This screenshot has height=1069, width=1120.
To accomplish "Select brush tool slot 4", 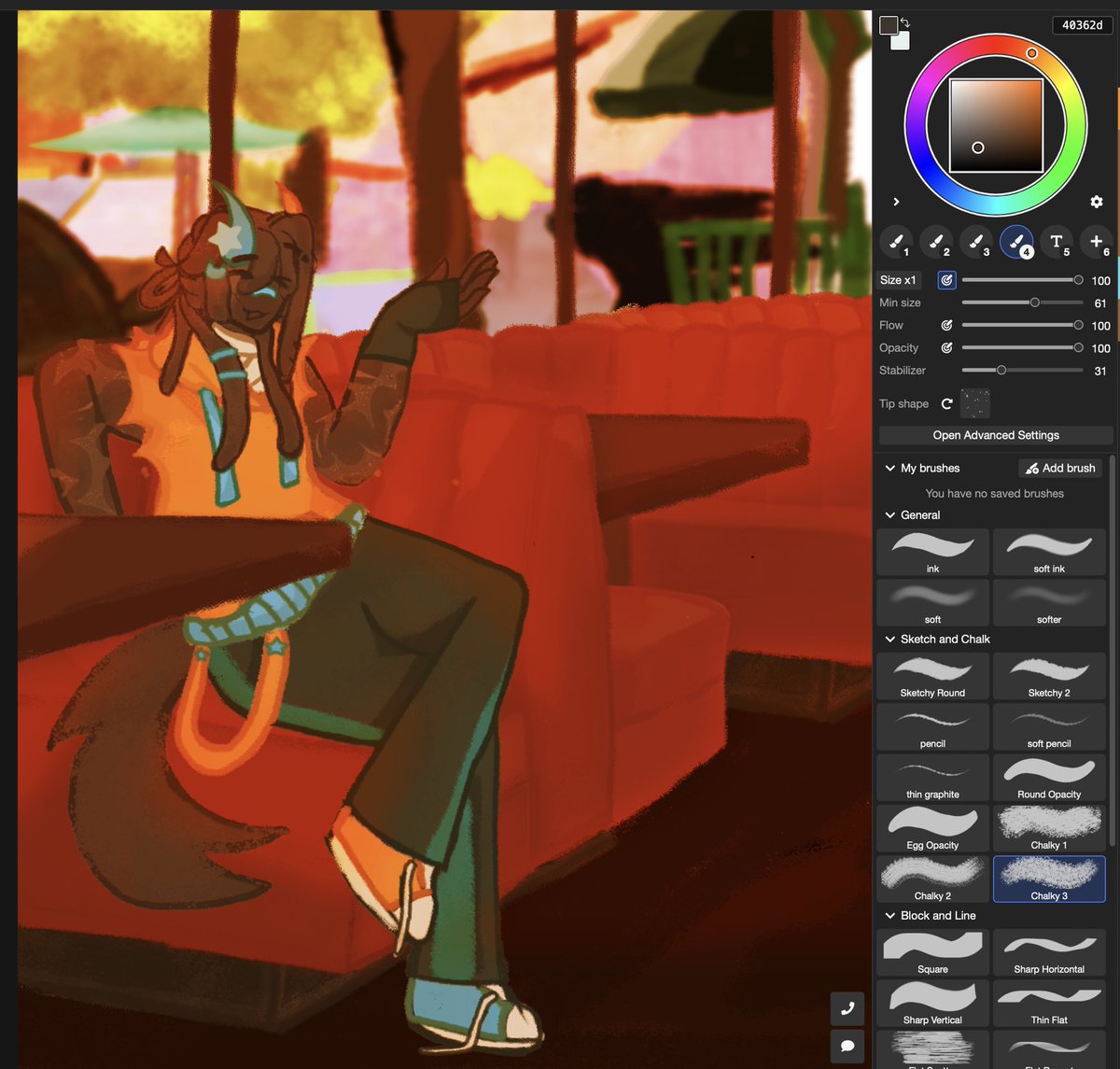I will pyautogui.click(x=1016, y=243).
